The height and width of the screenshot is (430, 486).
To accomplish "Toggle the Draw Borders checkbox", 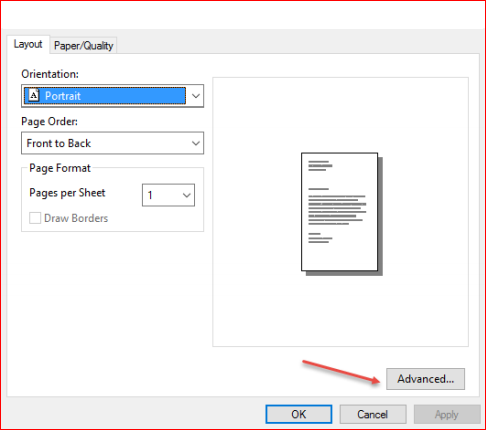I will pyautogui.click(x=35, y=218).
